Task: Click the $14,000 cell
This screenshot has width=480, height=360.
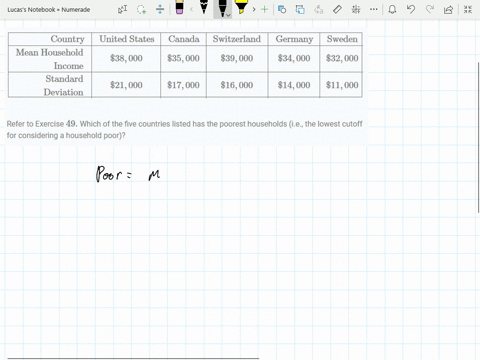Action: point(294,85)
